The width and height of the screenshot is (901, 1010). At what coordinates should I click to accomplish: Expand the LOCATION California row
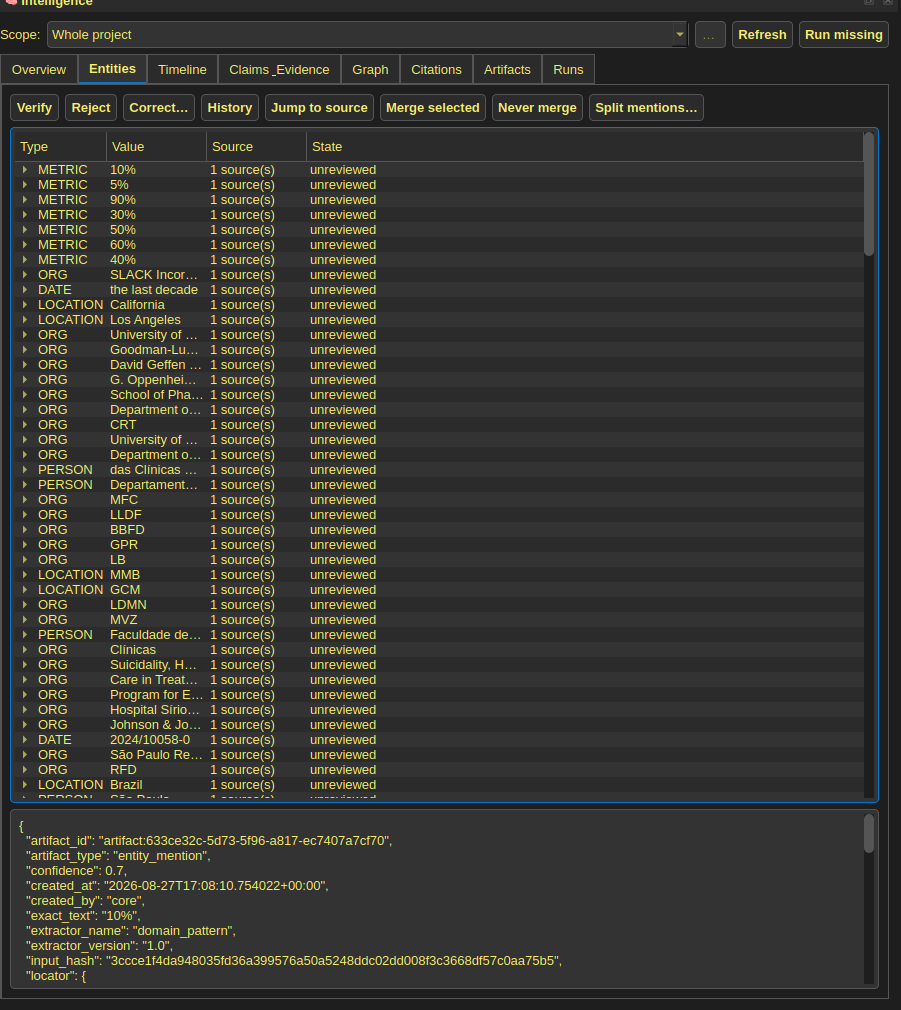point(24,305)
